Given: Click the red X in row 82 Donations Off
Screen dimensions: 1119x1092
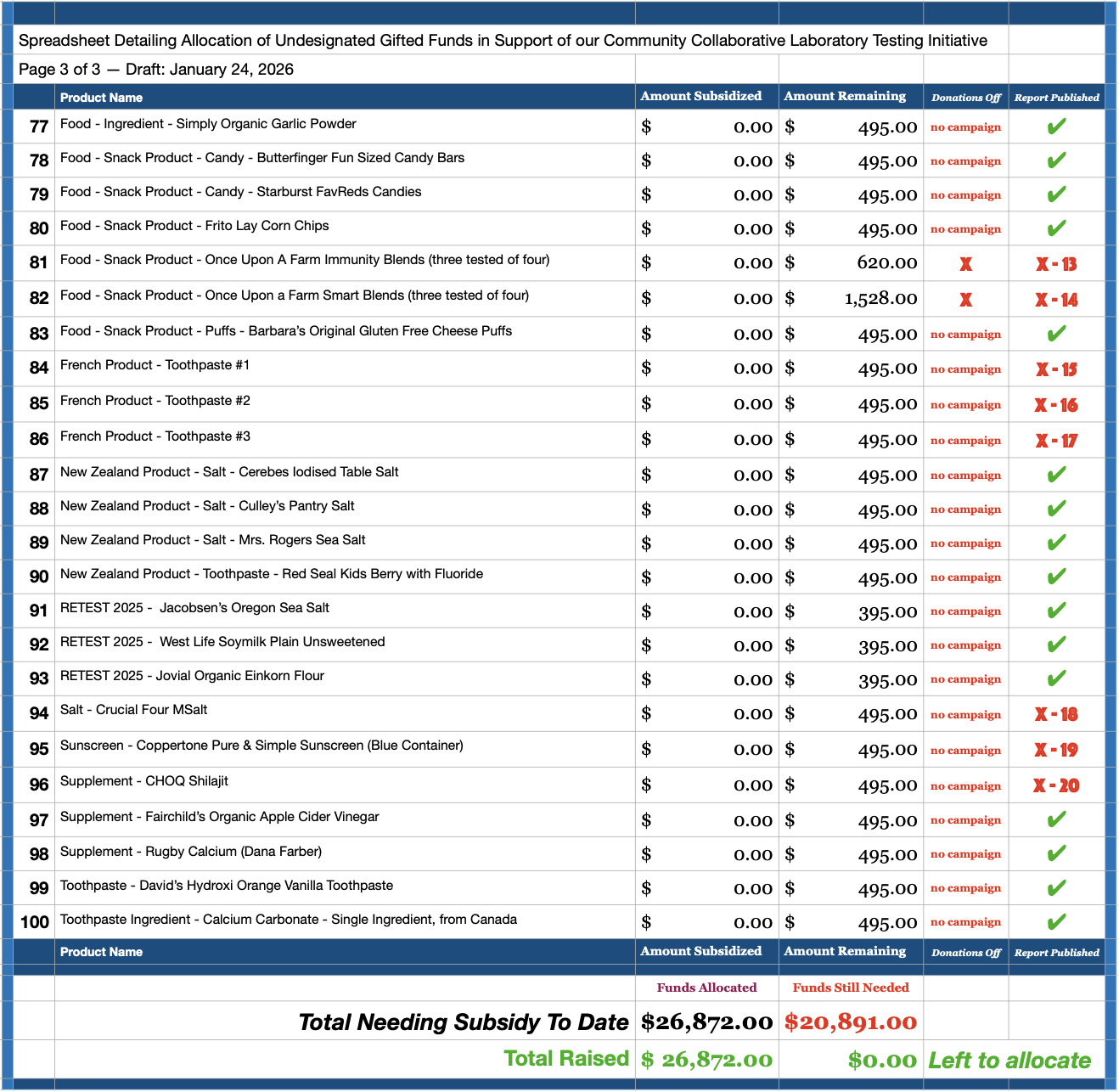Looking at the screenshot, I should click(x=965, y=300).
